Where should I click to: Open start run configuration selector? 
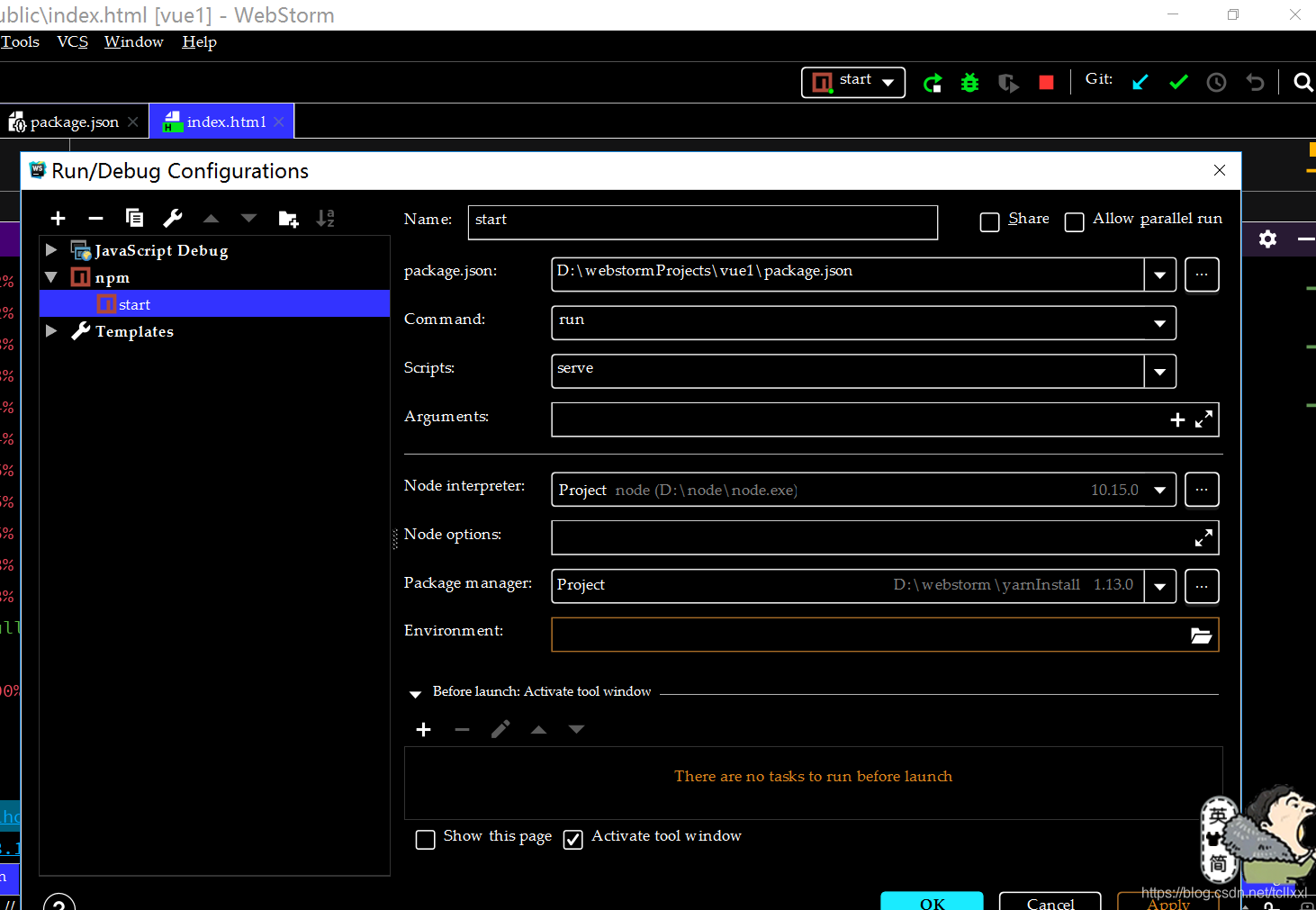[853, 82]
